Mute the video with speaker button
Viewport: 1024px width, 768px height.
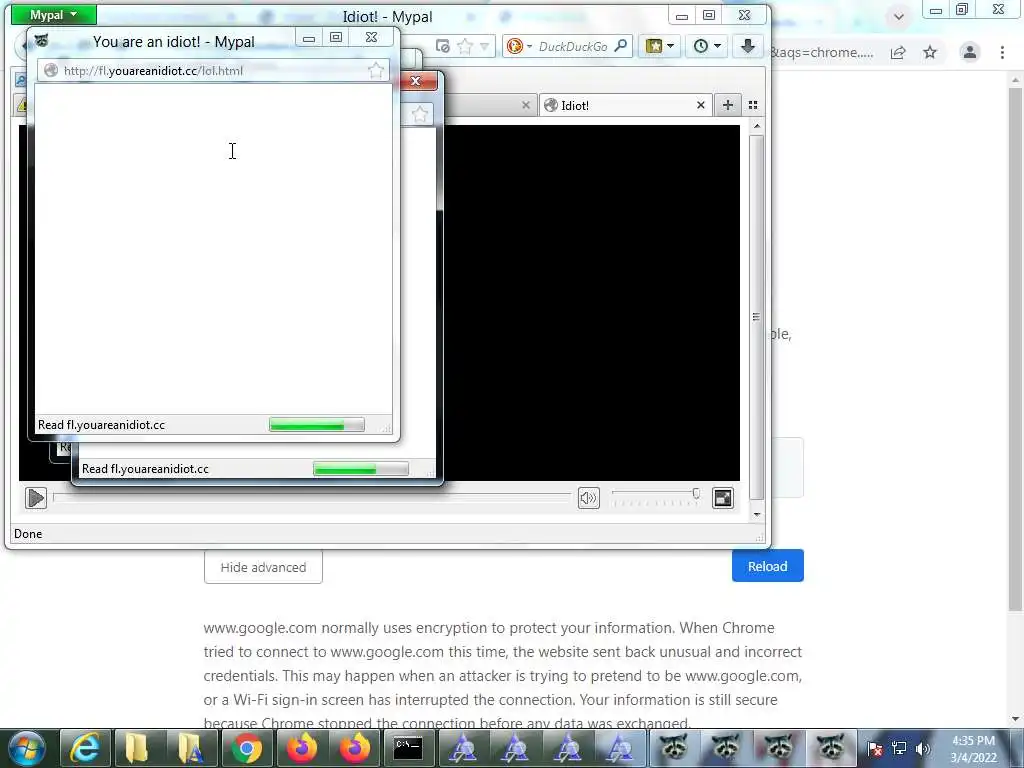pyautogui.click(x=588, y=498)
